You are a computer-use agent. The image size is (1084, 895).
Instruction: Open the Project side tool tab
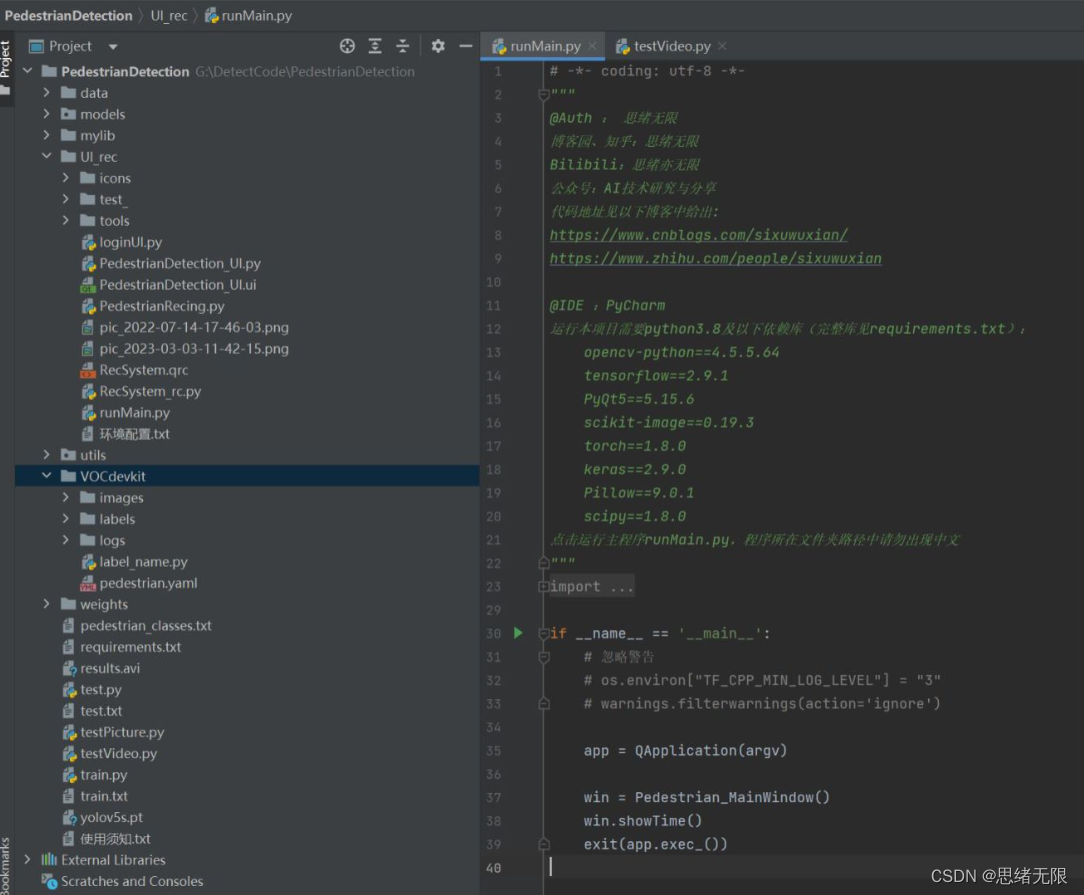(x=6, y=67)
